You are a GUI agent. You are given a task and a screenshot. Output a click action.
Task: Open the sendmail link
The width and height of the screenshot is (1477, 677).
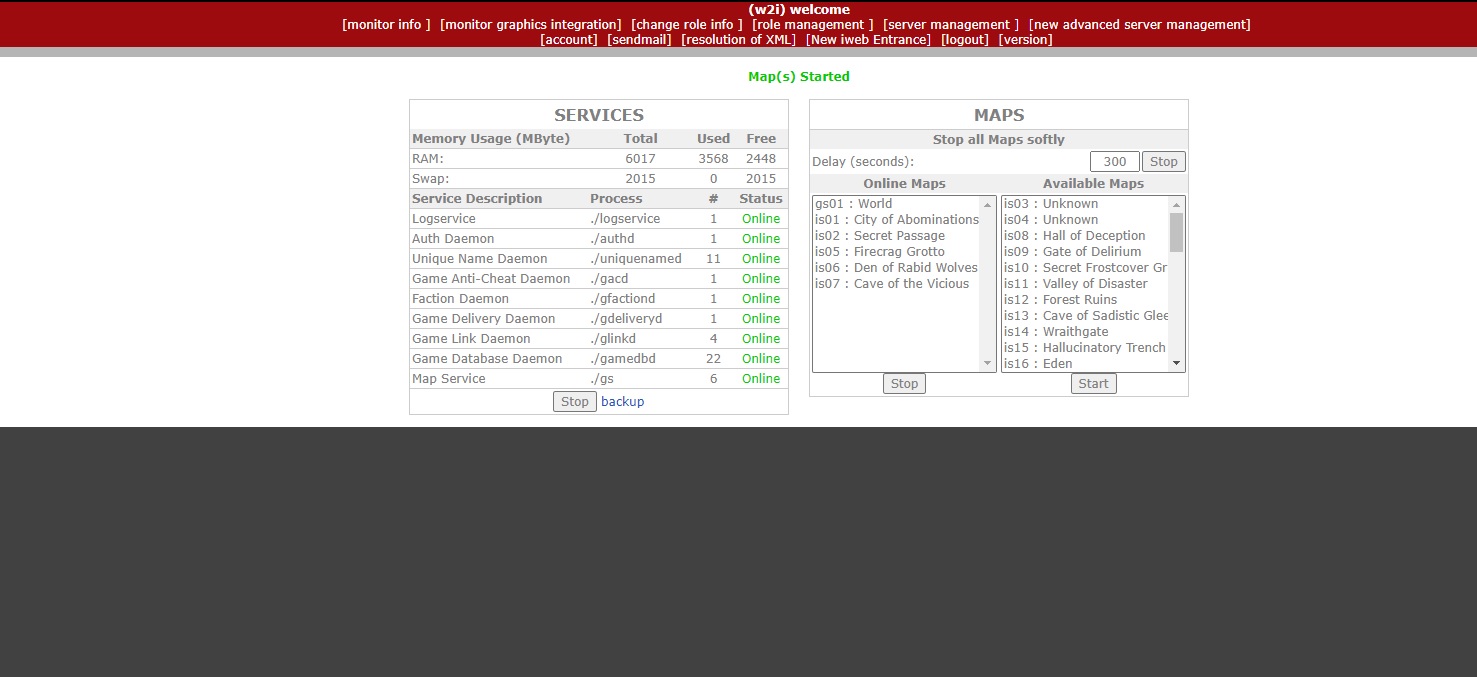click(x=639, y=40)
